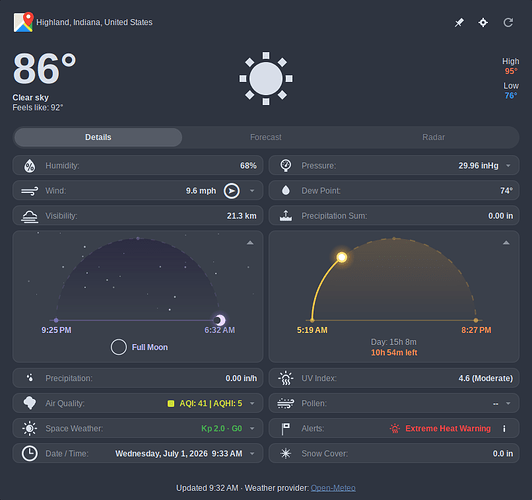Open the Google Maps location icon
Screen dimensions: 532x500
(23, 22)
